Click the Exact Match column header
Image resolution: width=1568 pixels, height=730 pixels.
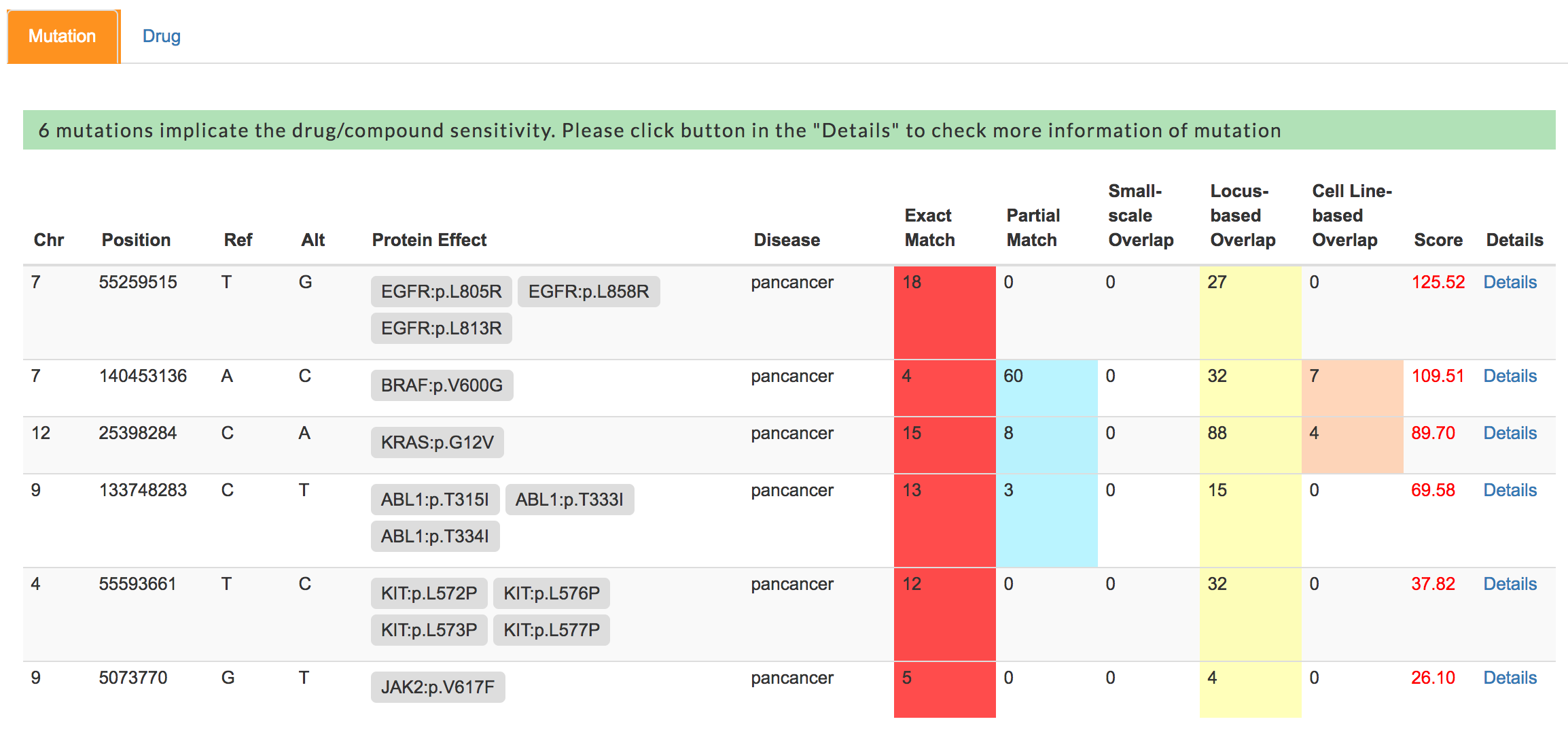[929, 228]
